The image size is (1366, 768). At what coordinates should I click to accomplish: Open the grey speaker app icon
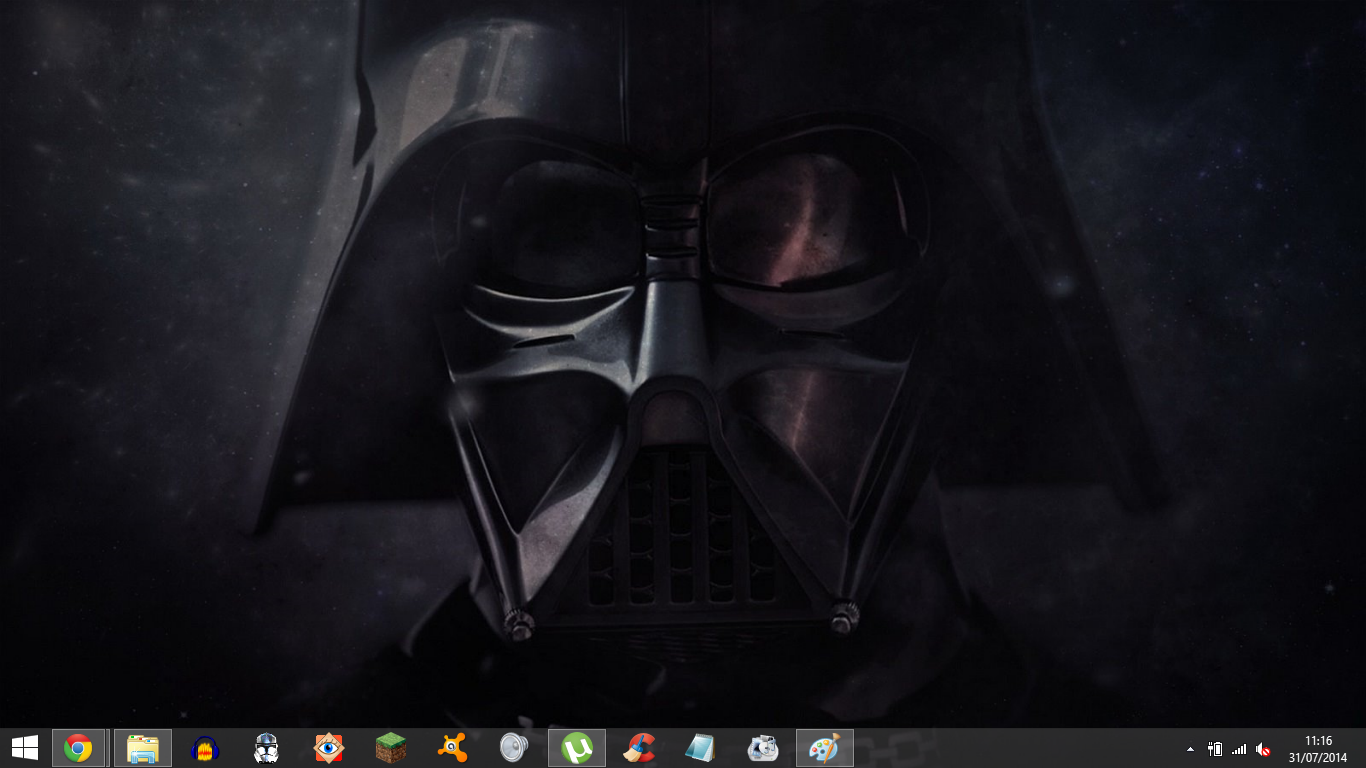coord(514,748)
